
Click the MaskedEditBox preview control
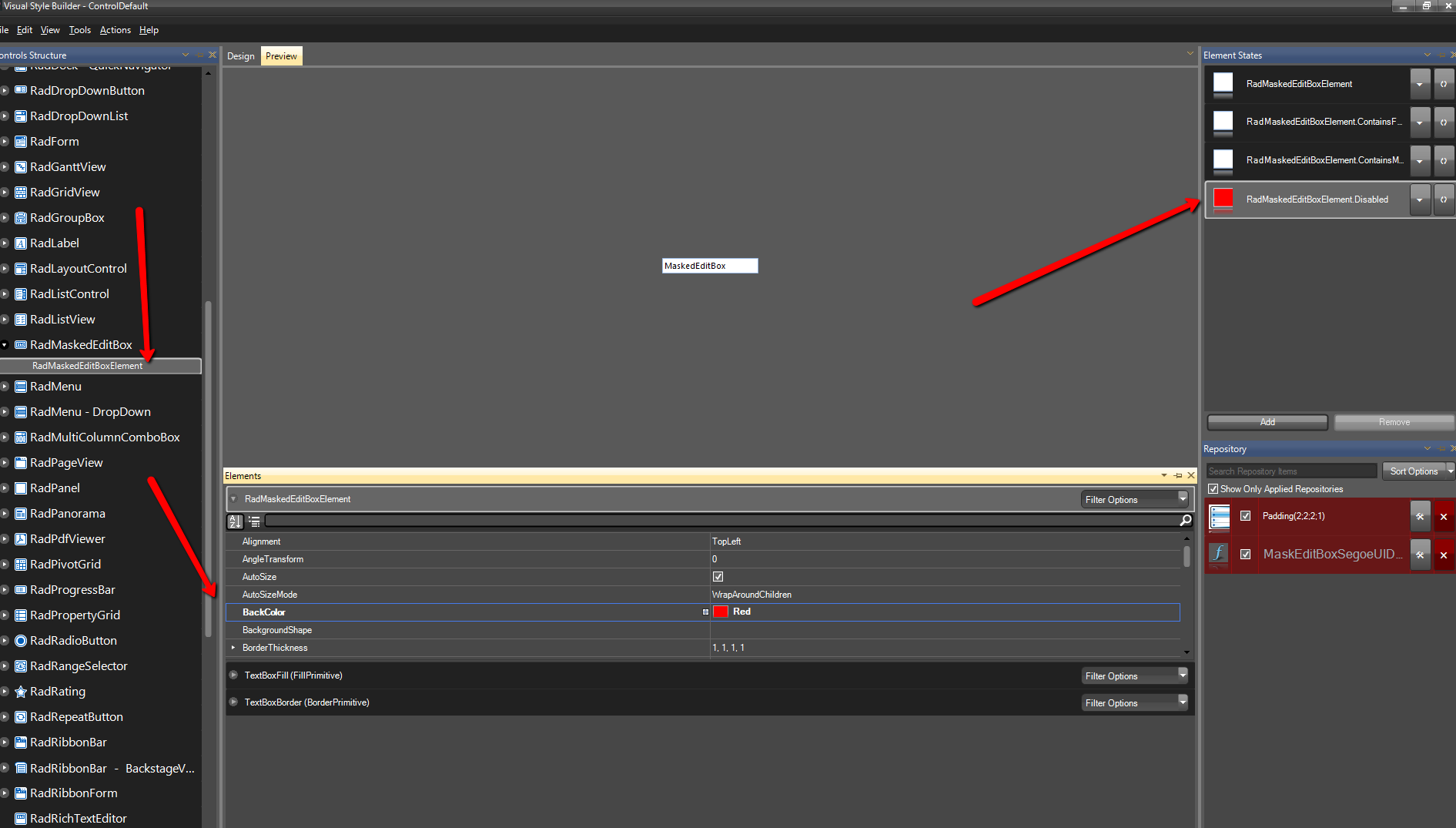[710, 266]
